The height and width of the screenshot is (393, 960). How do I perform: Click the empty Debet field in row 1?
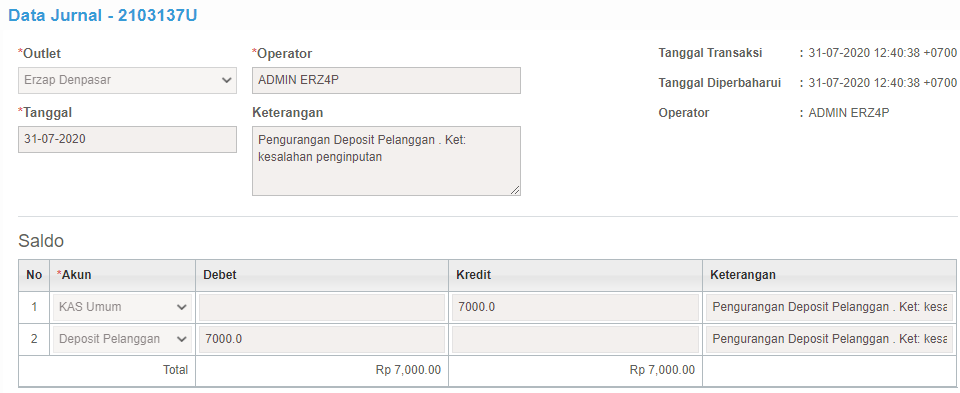point(321,307)
